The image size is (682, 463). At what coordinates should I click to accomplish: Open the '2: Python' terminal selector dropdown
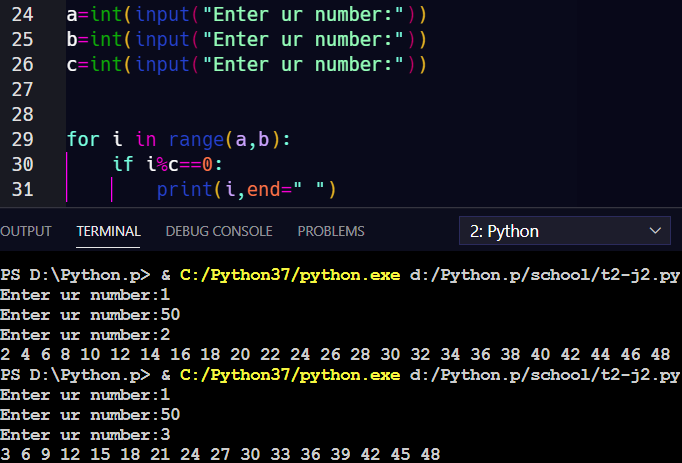coord(563,231)
